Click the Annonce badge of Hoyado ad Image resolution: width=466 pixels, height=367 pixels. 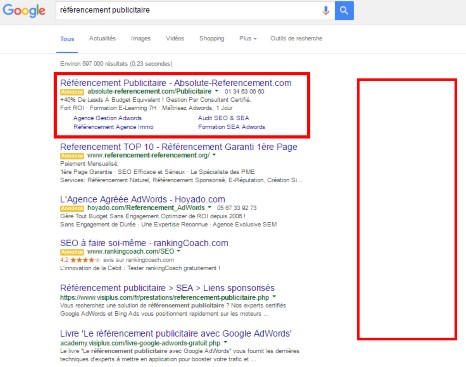72,208
